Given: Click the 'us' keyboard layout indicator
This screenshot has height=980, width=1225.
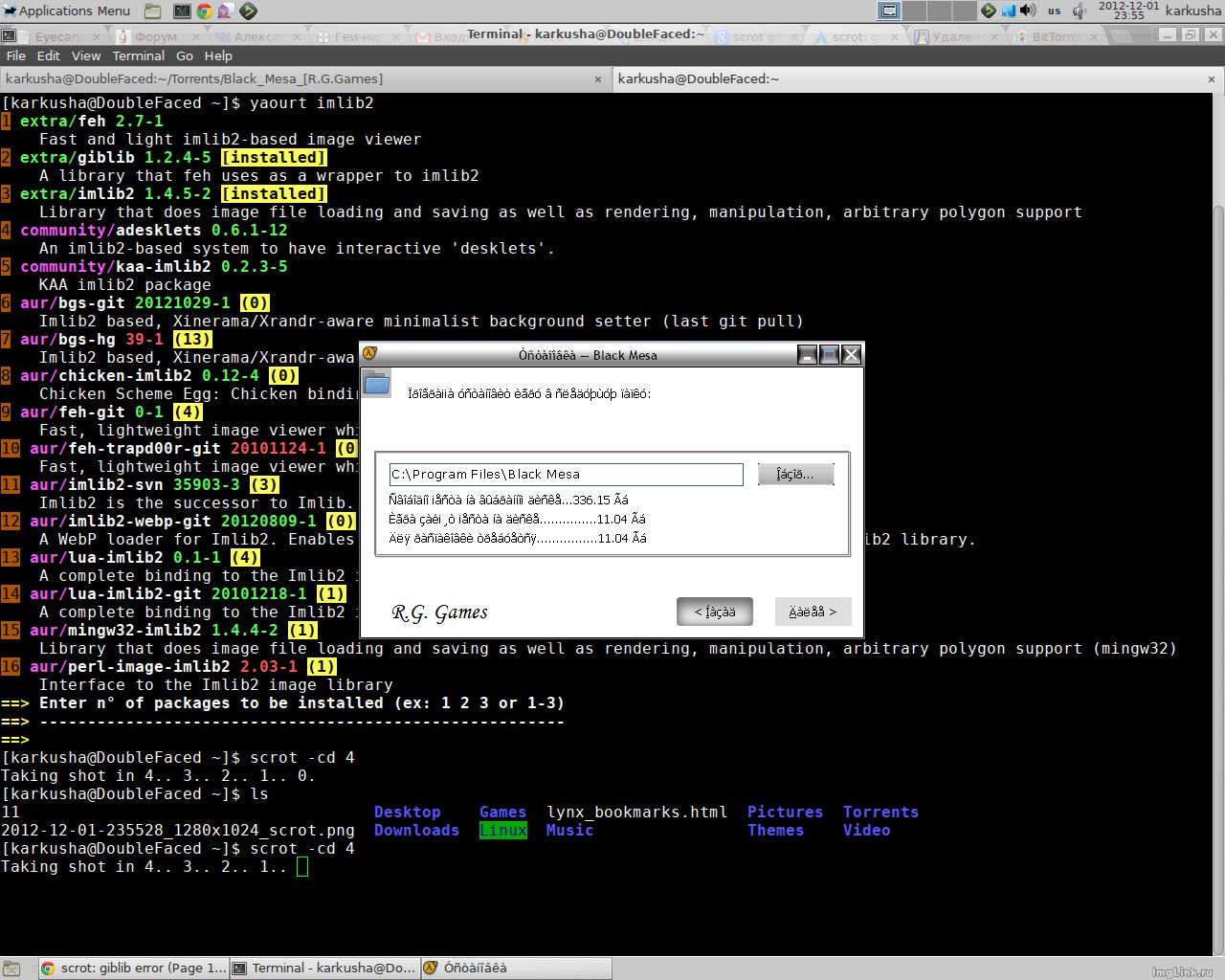Looking at the screenshot, I should pyautogui.click(x=1054, y=11).
